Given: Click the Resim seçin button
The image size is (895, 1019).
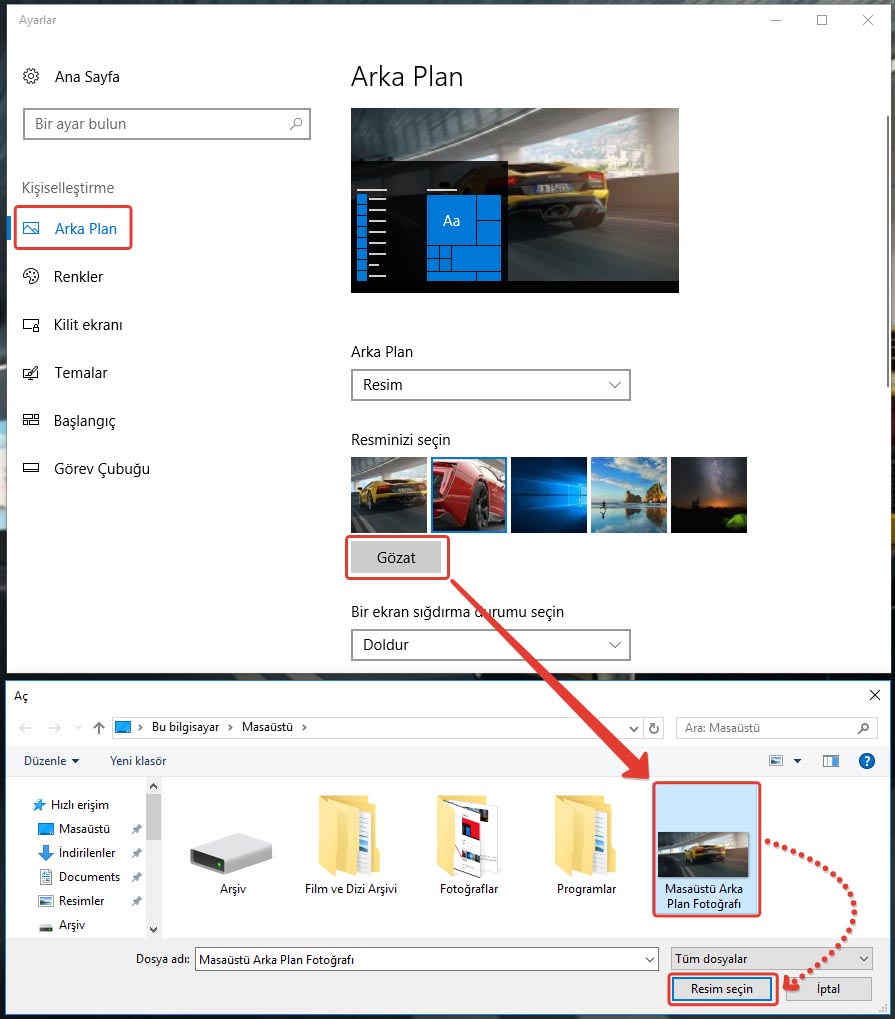Looking at the screenshot, I should [x=723, y=989].
